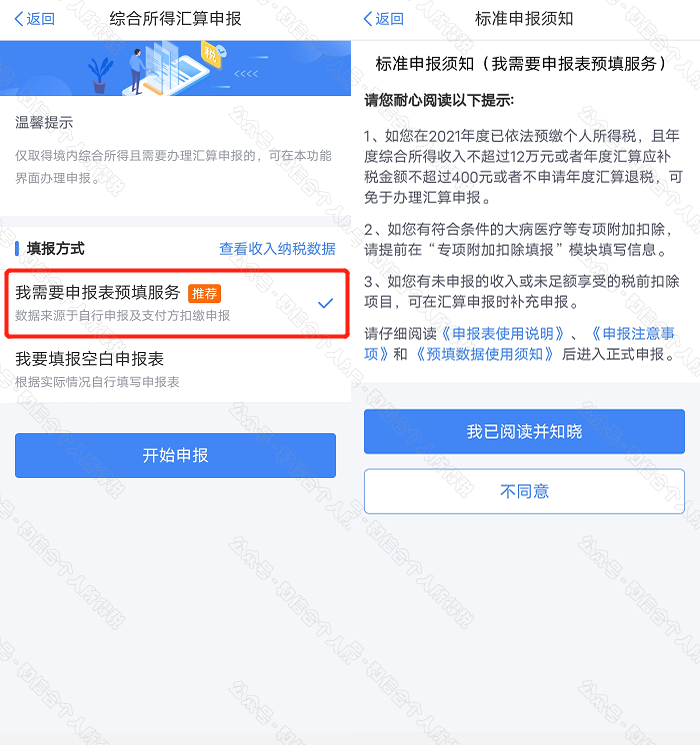Click the person illustration in banner
The width and height of the screenshot is (700, 745).
(137, 71)
